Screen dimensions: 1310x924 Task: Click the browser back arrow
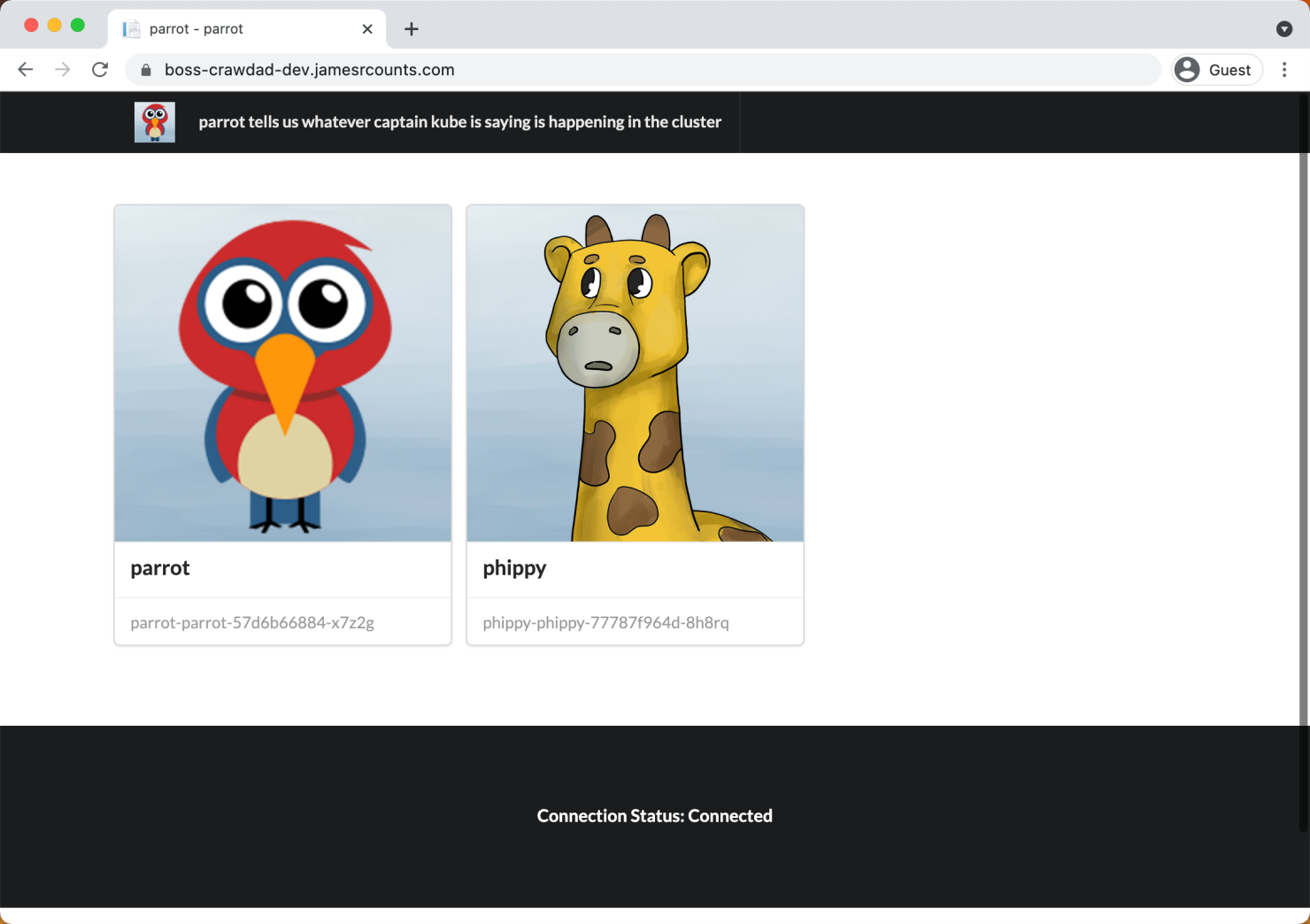(x=26, y=70)
